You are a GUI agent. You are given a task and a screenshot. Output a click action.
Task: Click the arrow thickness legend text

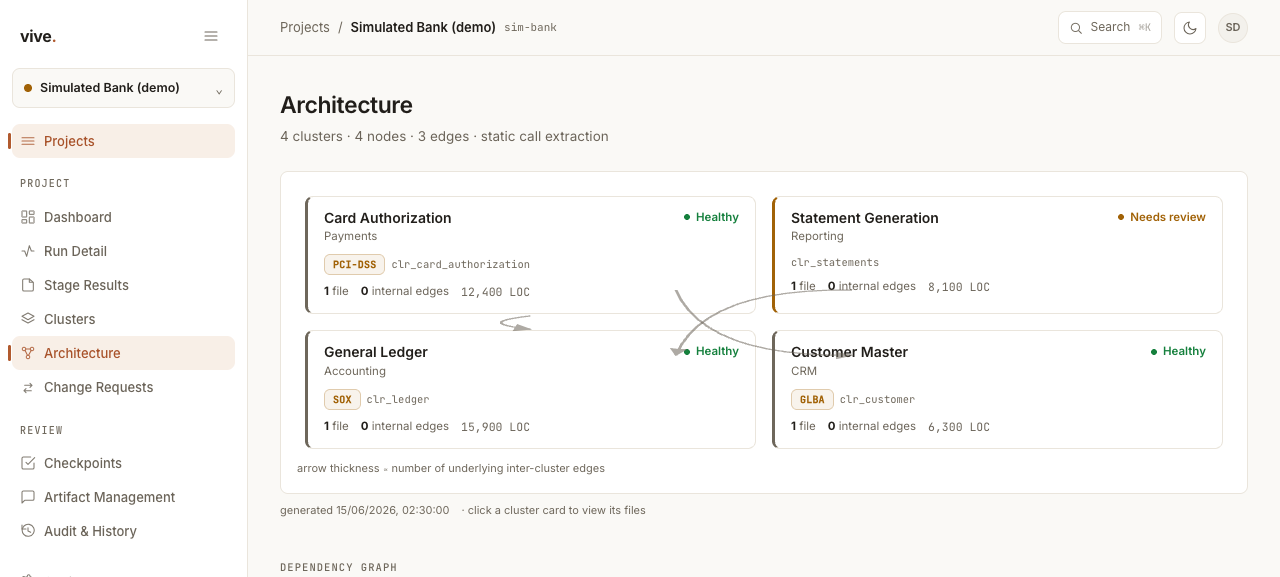click(451, 468)
